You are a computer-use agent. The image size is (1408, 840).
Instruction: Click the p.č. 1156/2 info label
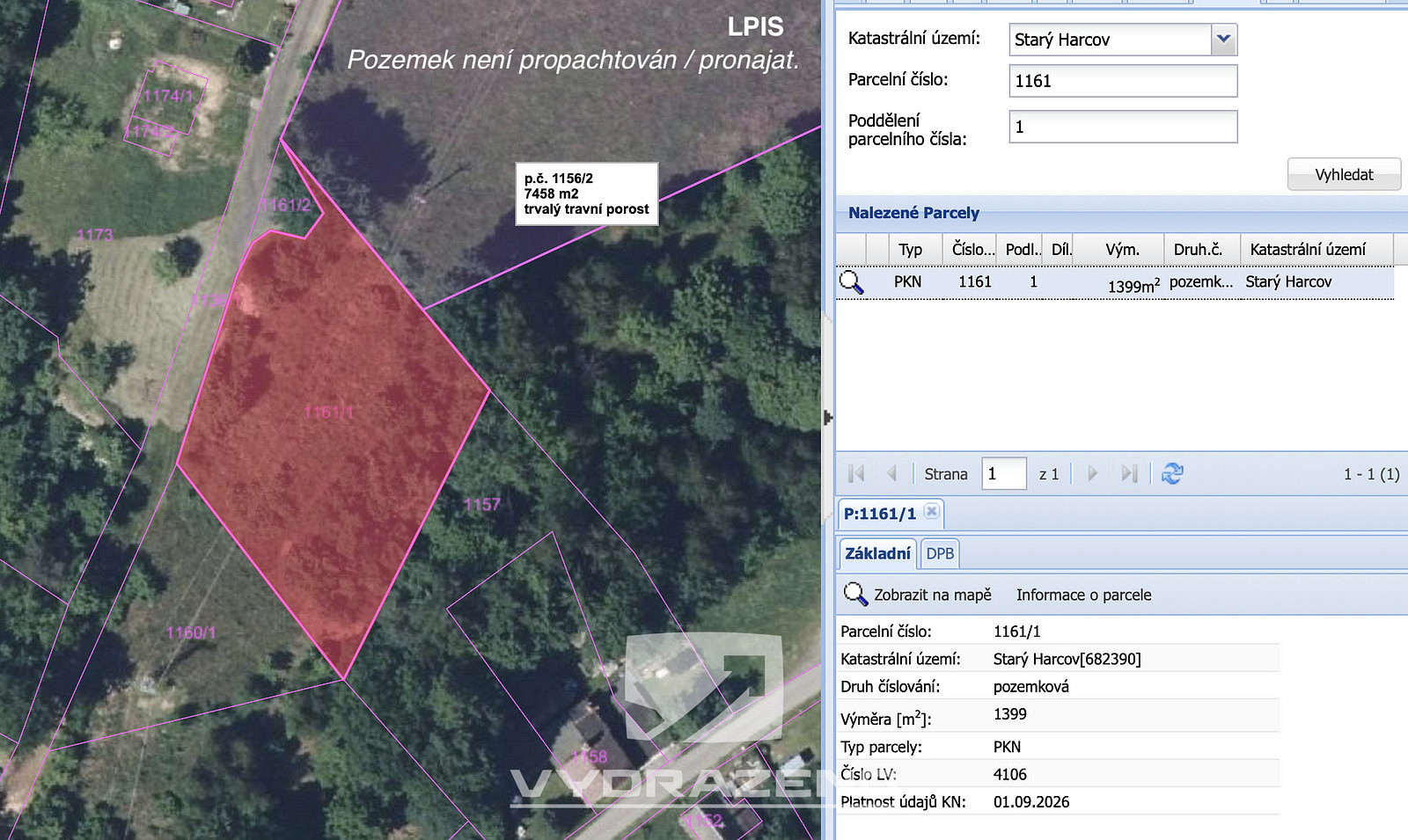tap(587, 194)
